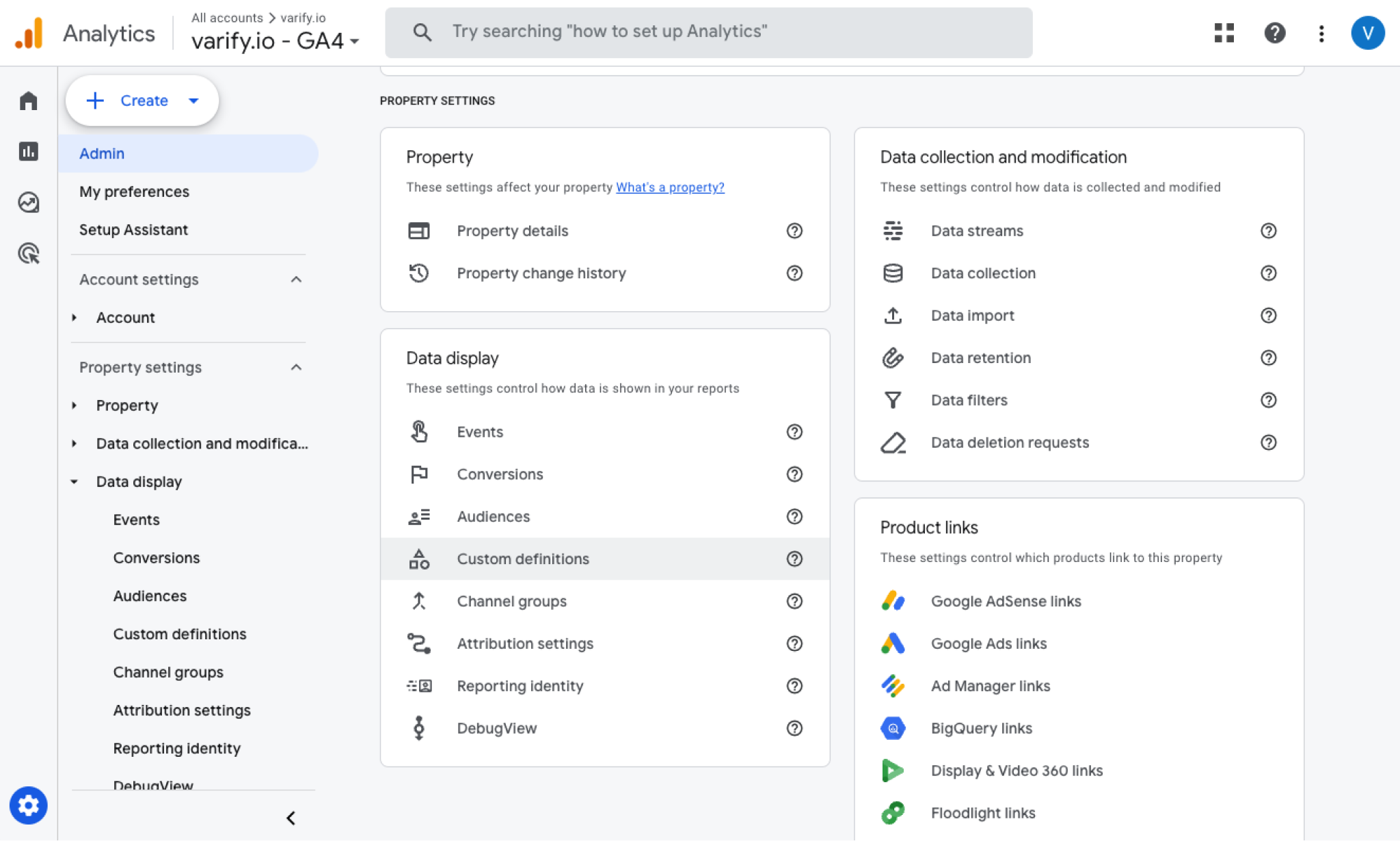Open the Advertising icon in left rail

[x=28, y=254]
